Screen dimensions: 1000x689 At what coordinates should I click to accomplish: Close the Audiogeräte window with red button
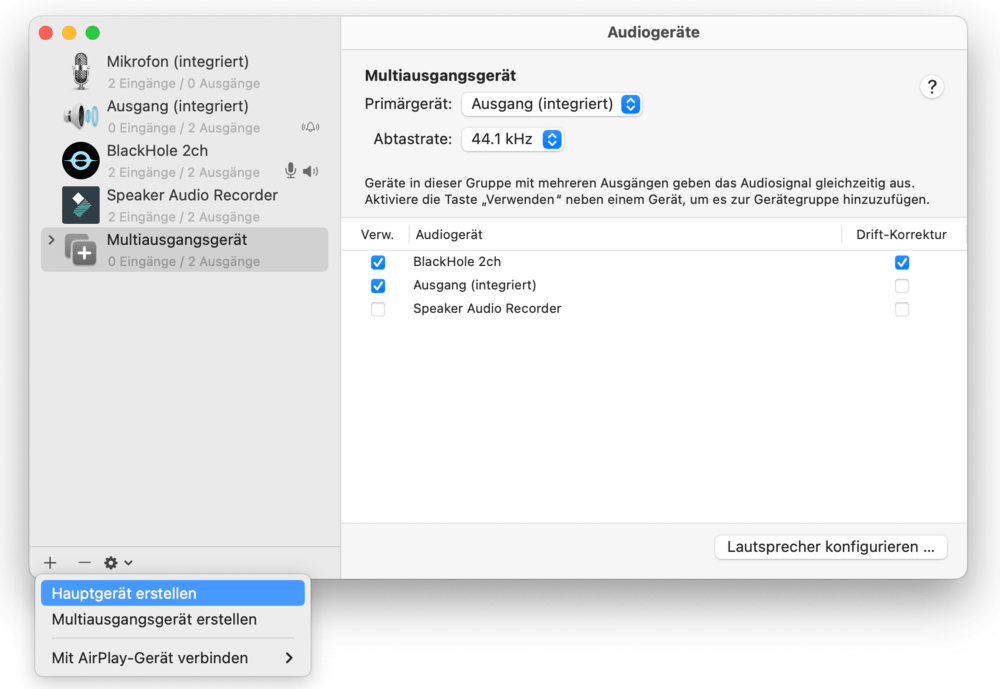[x=46, y=33]
